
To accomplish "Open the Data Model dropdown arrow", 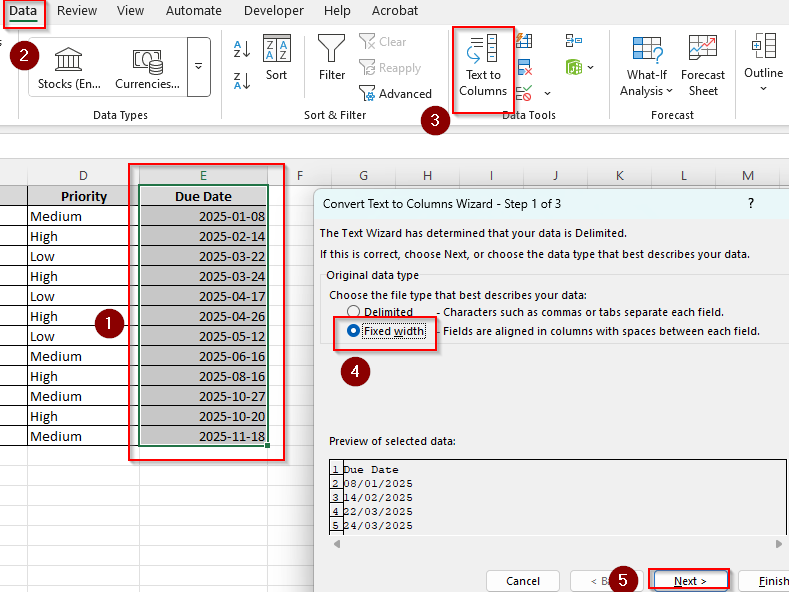I will (x=590, y=67).
